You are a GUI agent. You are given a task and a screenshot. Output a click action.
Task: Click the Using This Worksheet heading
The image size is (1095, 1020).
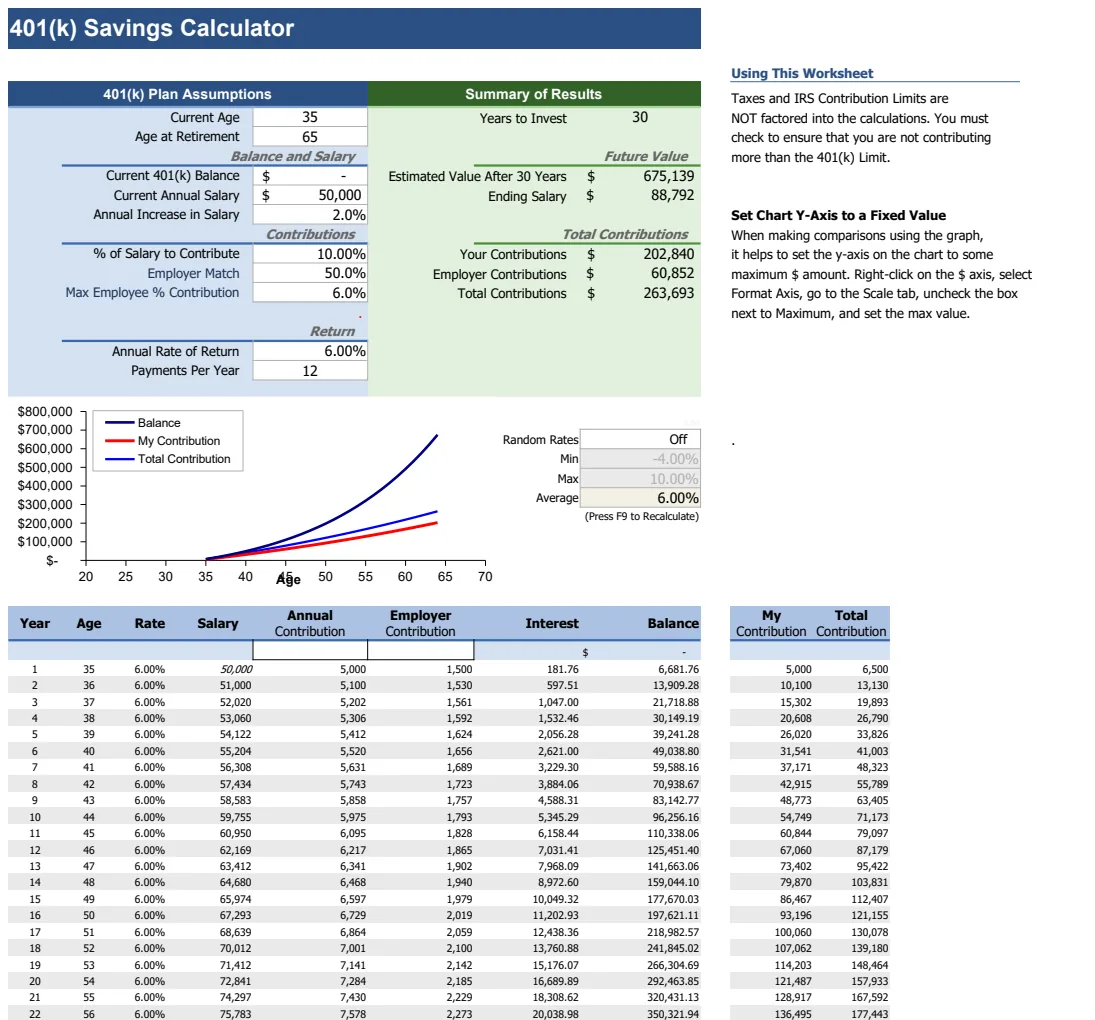coord(802,73)
